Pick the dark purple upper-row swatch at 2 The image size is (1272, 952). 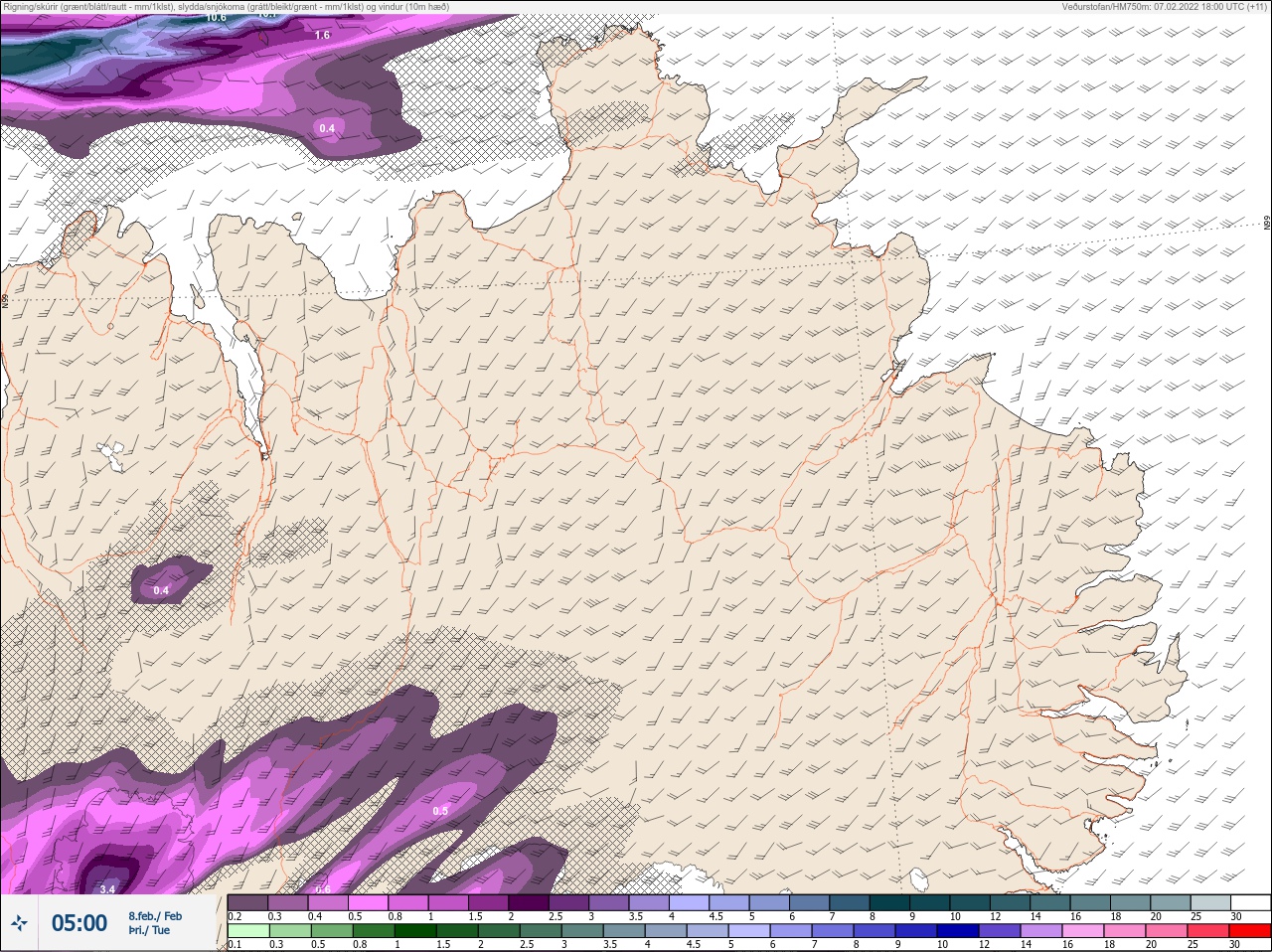(530, 902)
